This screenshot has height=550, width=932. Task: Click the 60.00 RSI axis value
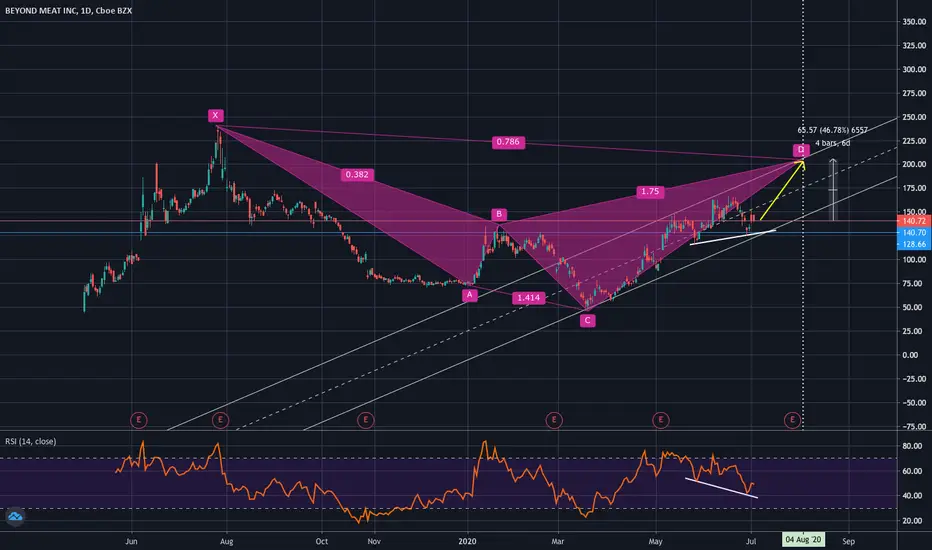point(912,471)
